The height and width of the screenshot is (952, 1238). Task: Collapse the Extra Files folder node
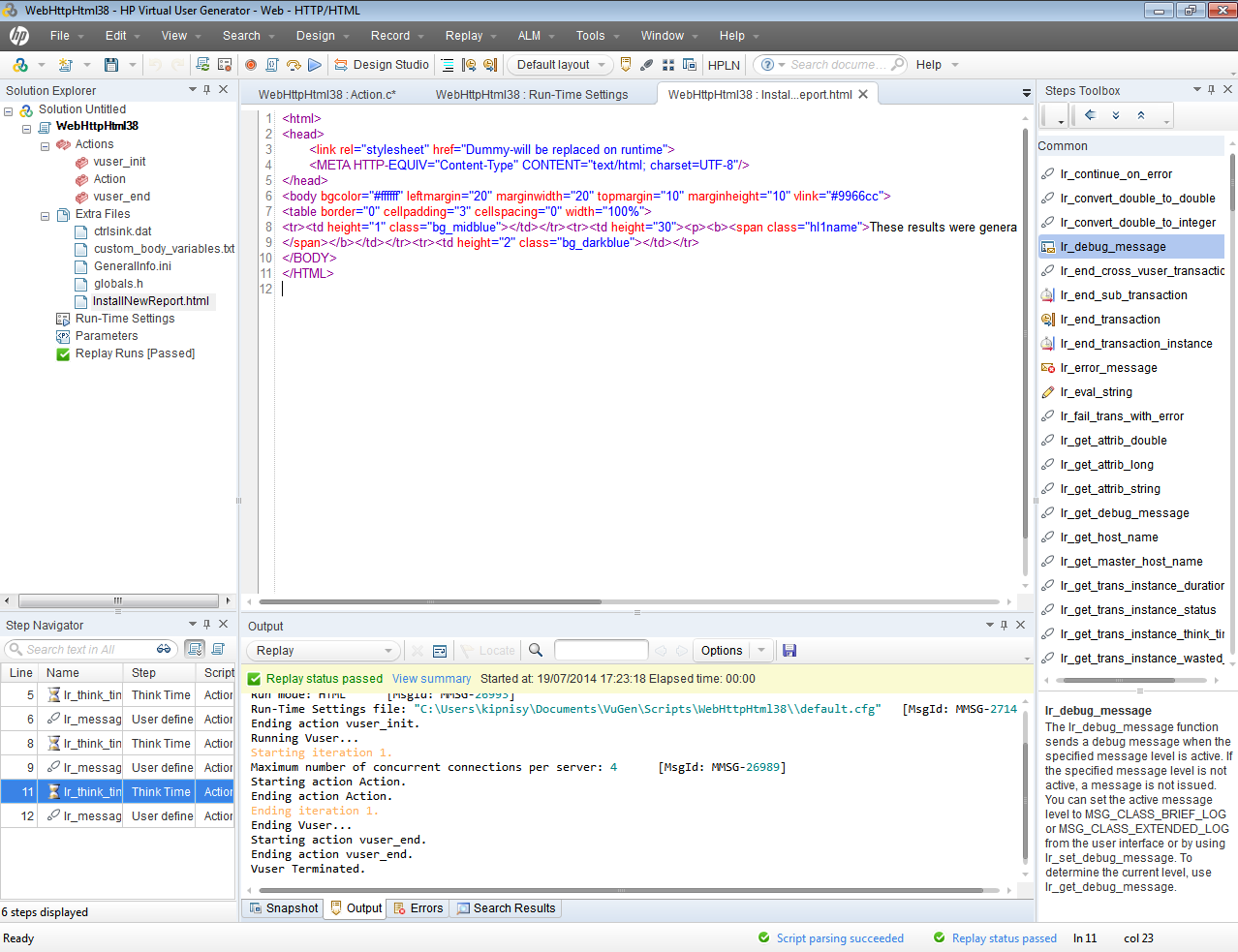pyautogui.click(x=45, y=216)
